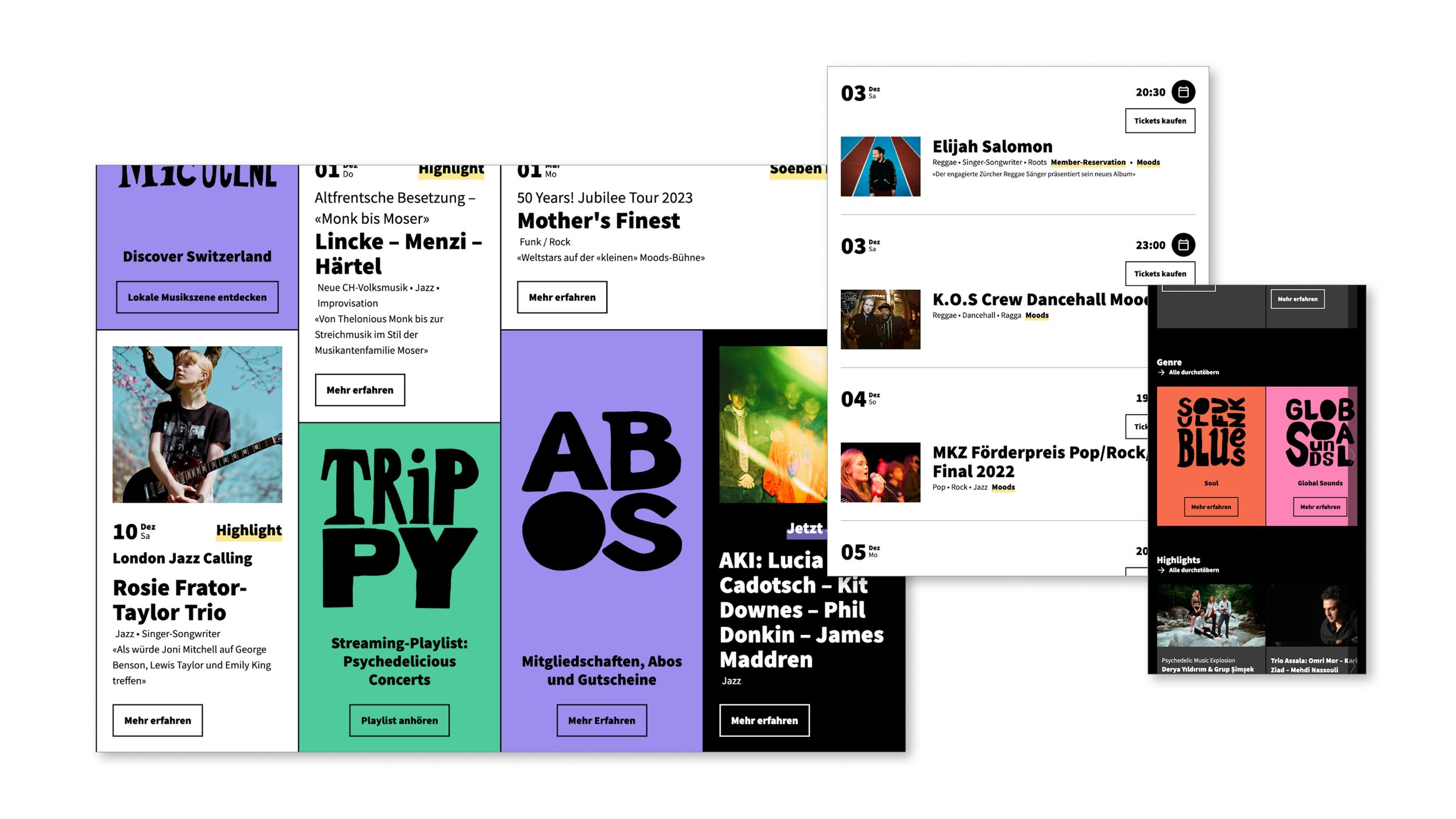Open 'Mehr erfahren' for Rosie Frator-Taylor Trio

(x=157, y=720)
